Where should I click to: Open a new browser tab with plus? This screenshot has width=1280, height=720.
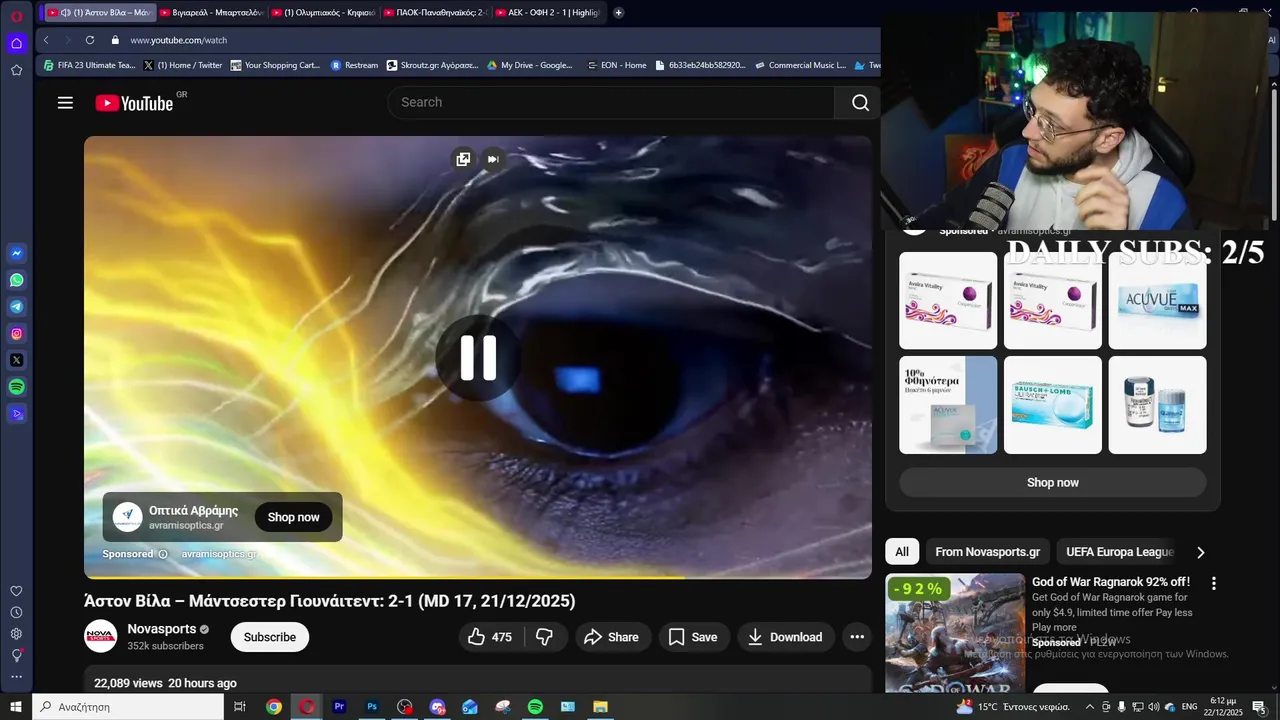tap(618, 12)
